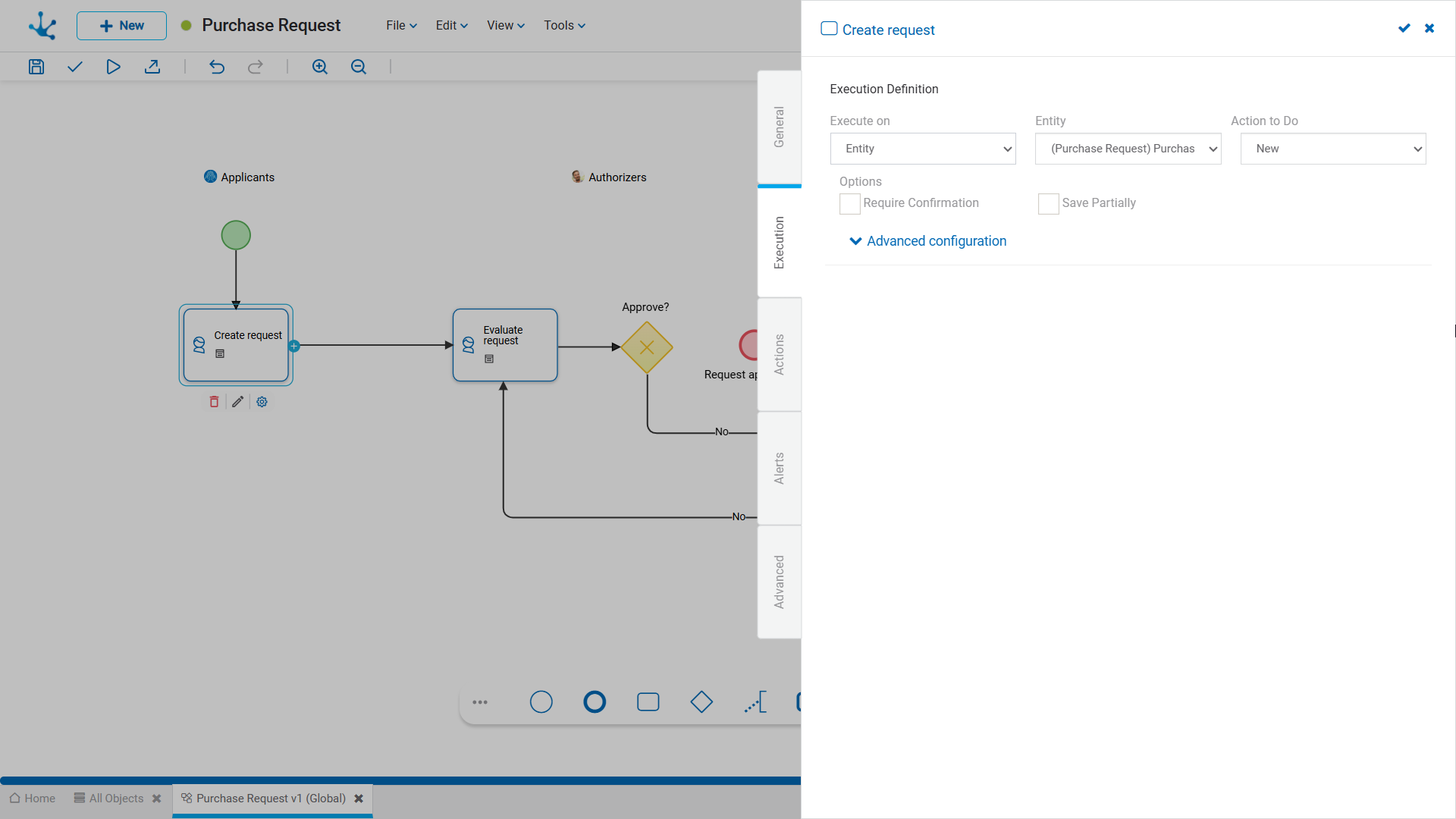The image size is (1456, 819).
Task: Go to the Home tab
Action: pyautogui.click(x=33, y=799)
